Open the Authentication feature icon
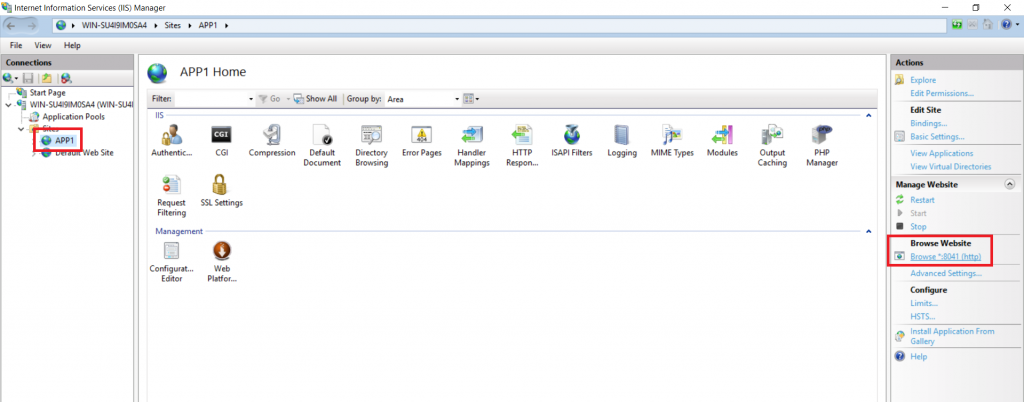 pos(172,142)
